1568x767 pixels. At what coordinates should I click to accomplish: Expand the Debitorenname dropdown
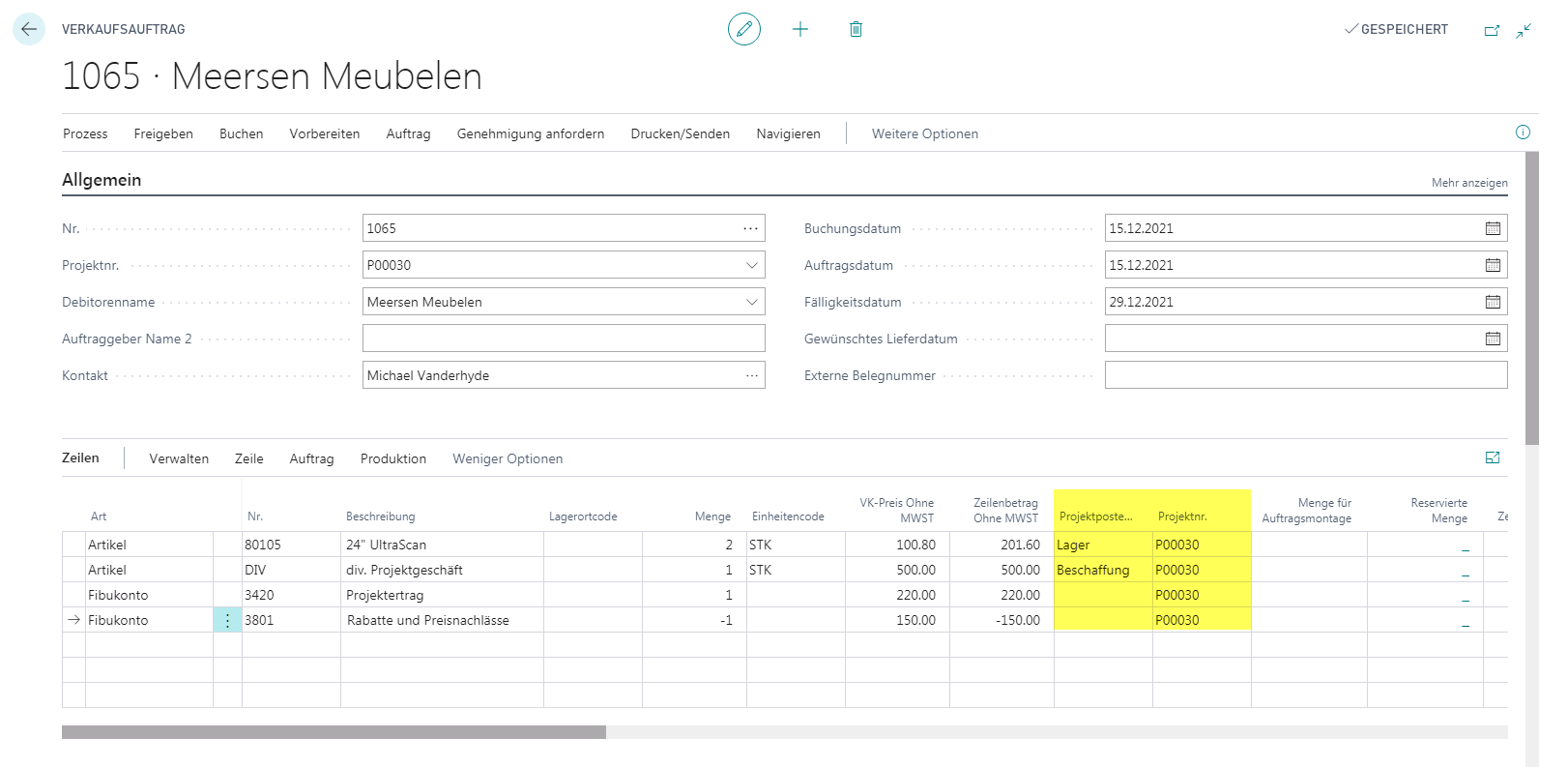751,302
